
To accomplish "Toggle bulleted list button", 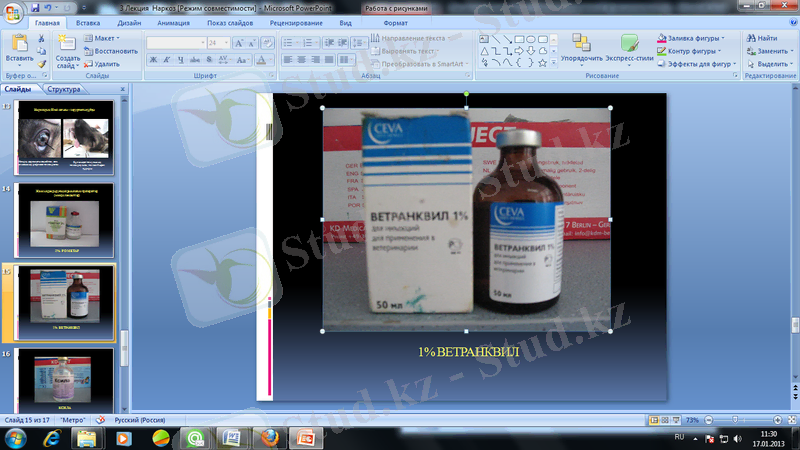I will point(288,43).
